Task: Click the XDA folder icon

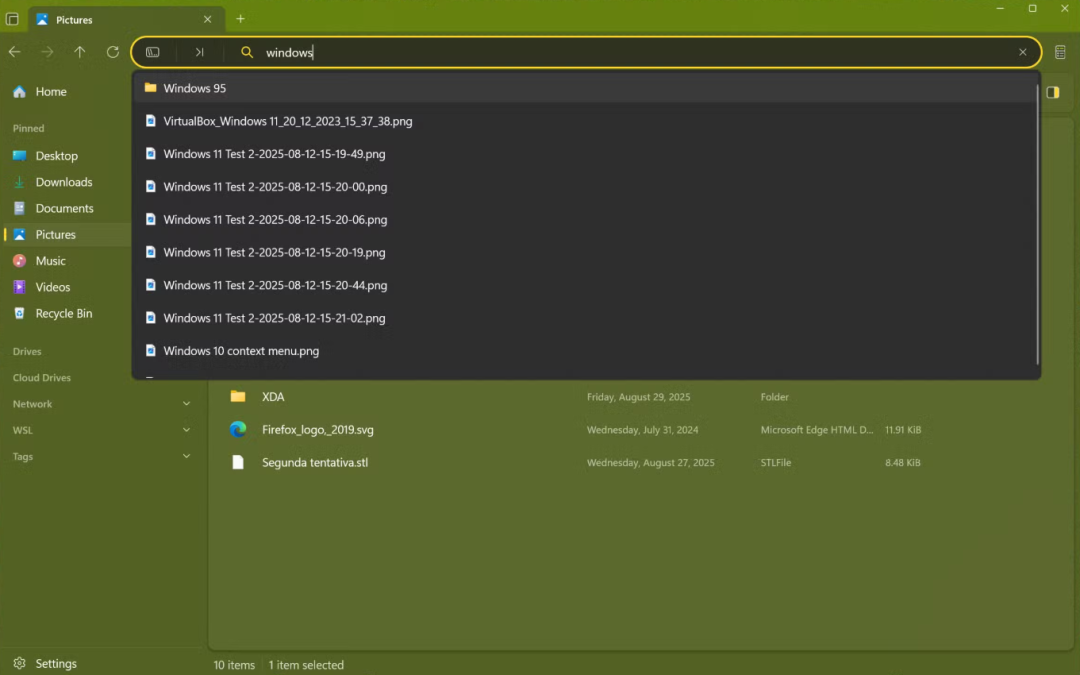Action: [238, 396]
